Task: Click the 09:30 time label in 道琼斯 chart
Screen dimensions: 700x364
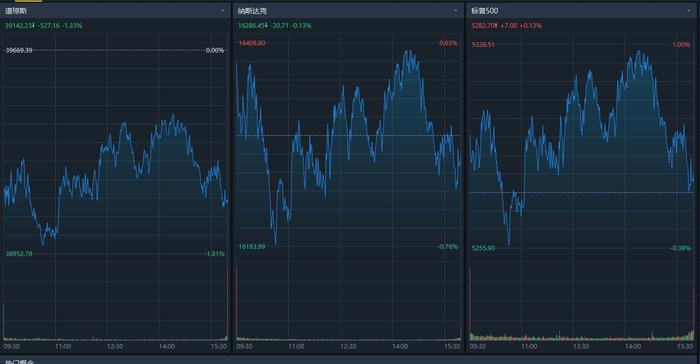Action: [12, 346]
